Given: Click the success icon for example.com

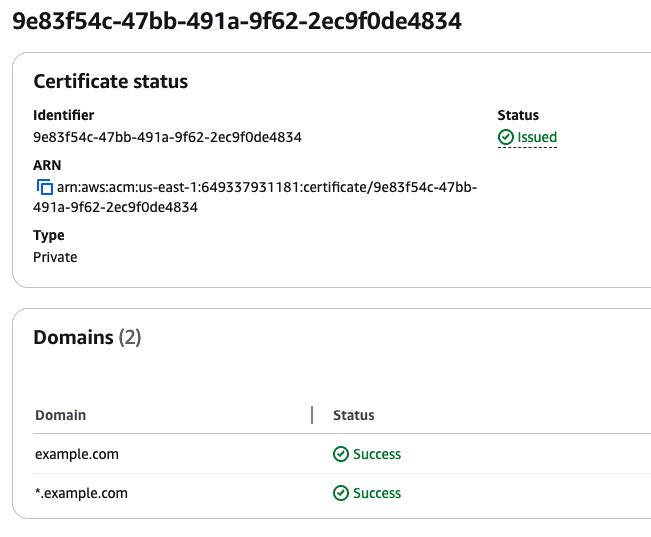Looking at the screenshot, I should [x=341, y=454].
